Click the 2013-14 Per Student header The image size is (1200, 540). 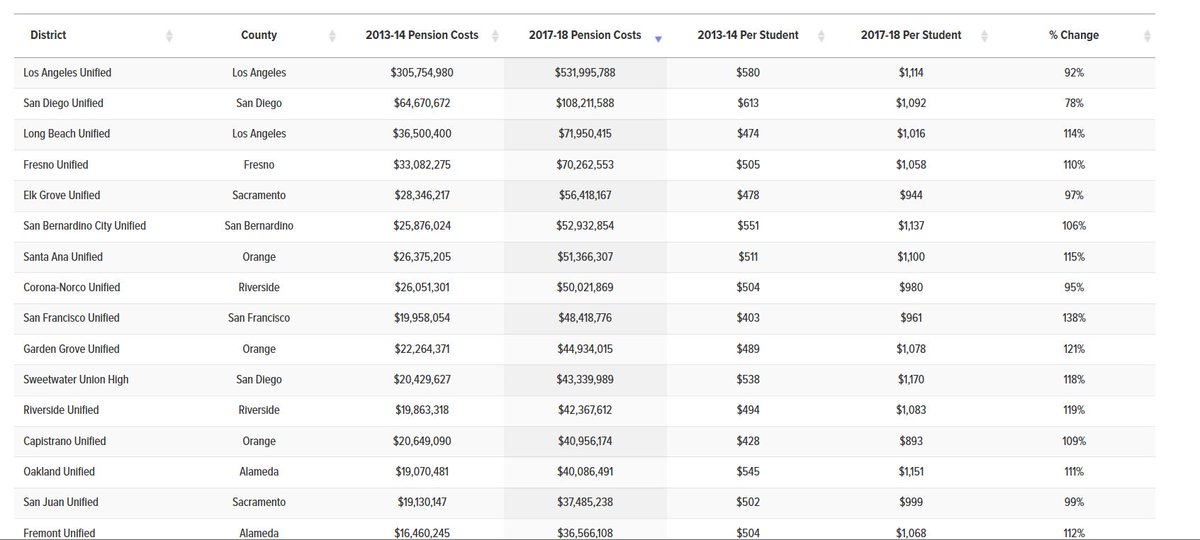748,35
